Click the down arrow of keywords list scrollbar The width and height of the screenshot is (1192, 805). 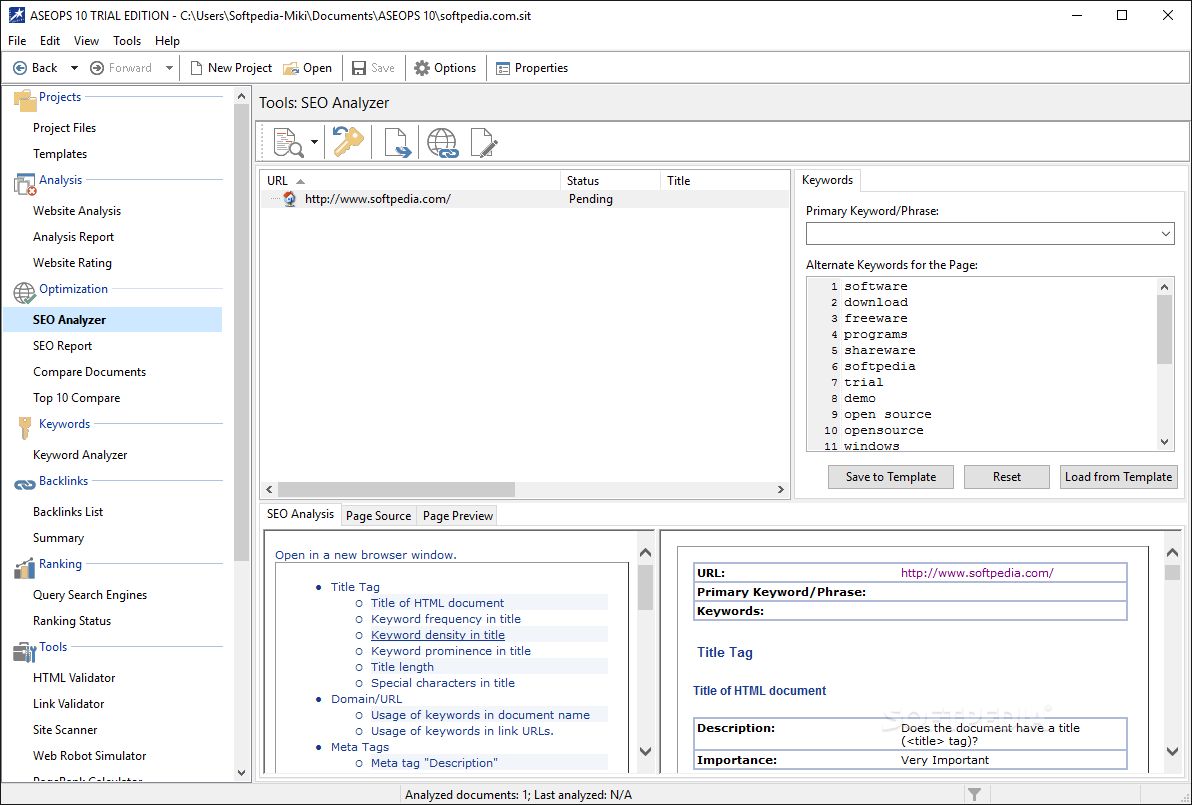pos(1164,442)
